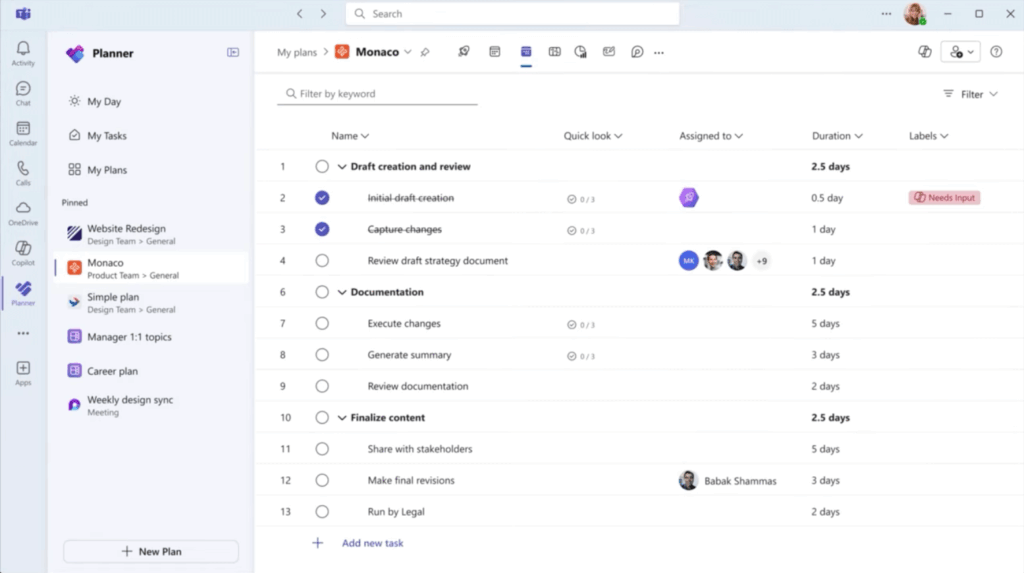Click the Needs Input label tag

pyautogui.click(x=944, y=197)
